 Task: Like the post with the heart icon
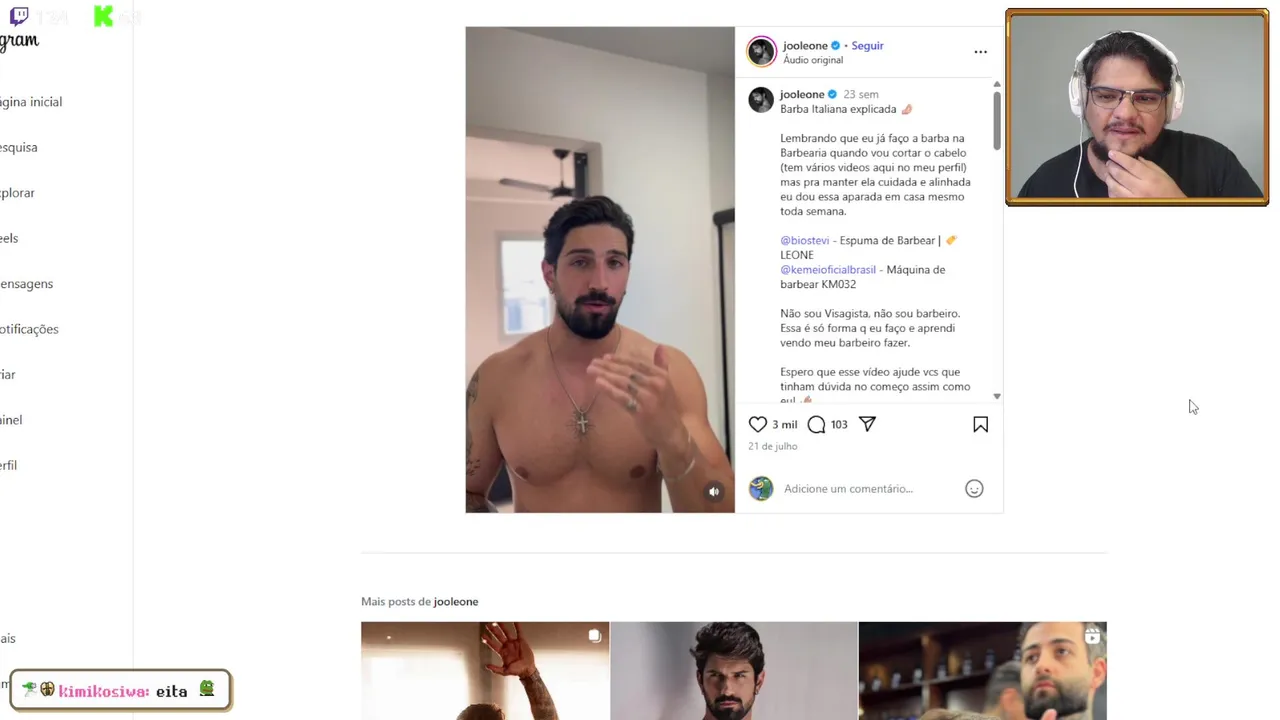[758, 424]
